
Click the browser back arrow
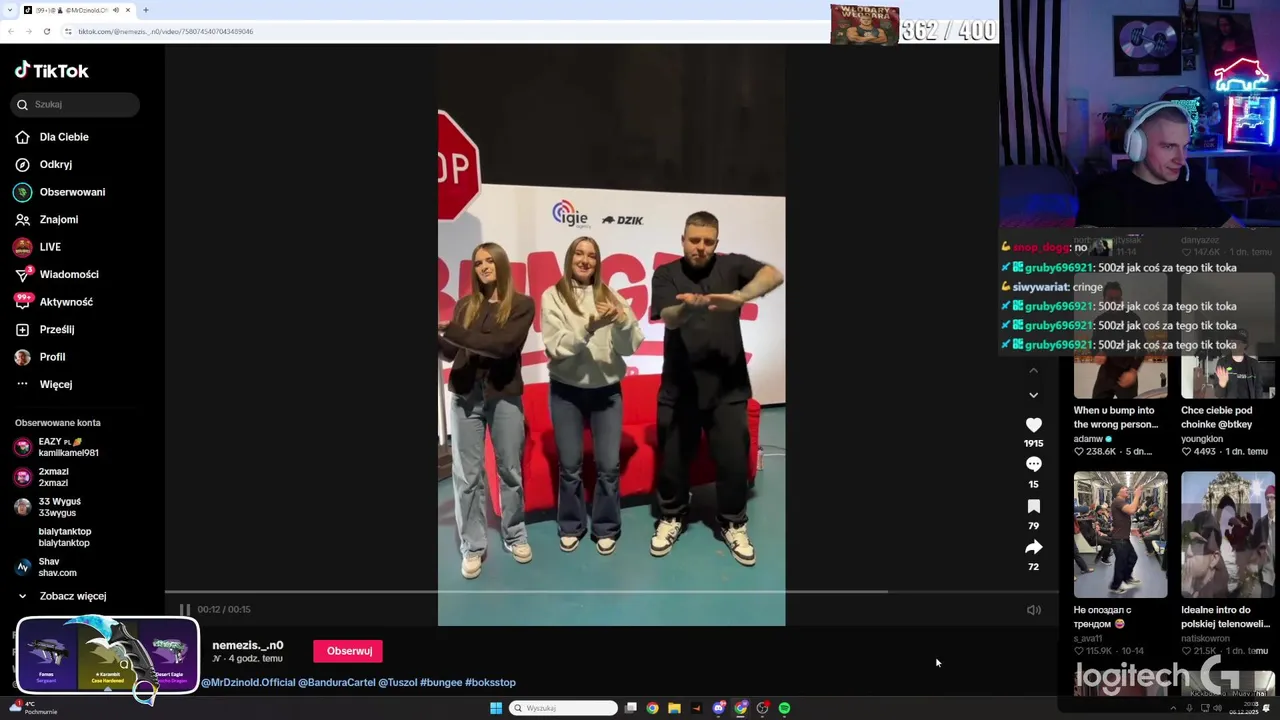(x=11, y=31)
